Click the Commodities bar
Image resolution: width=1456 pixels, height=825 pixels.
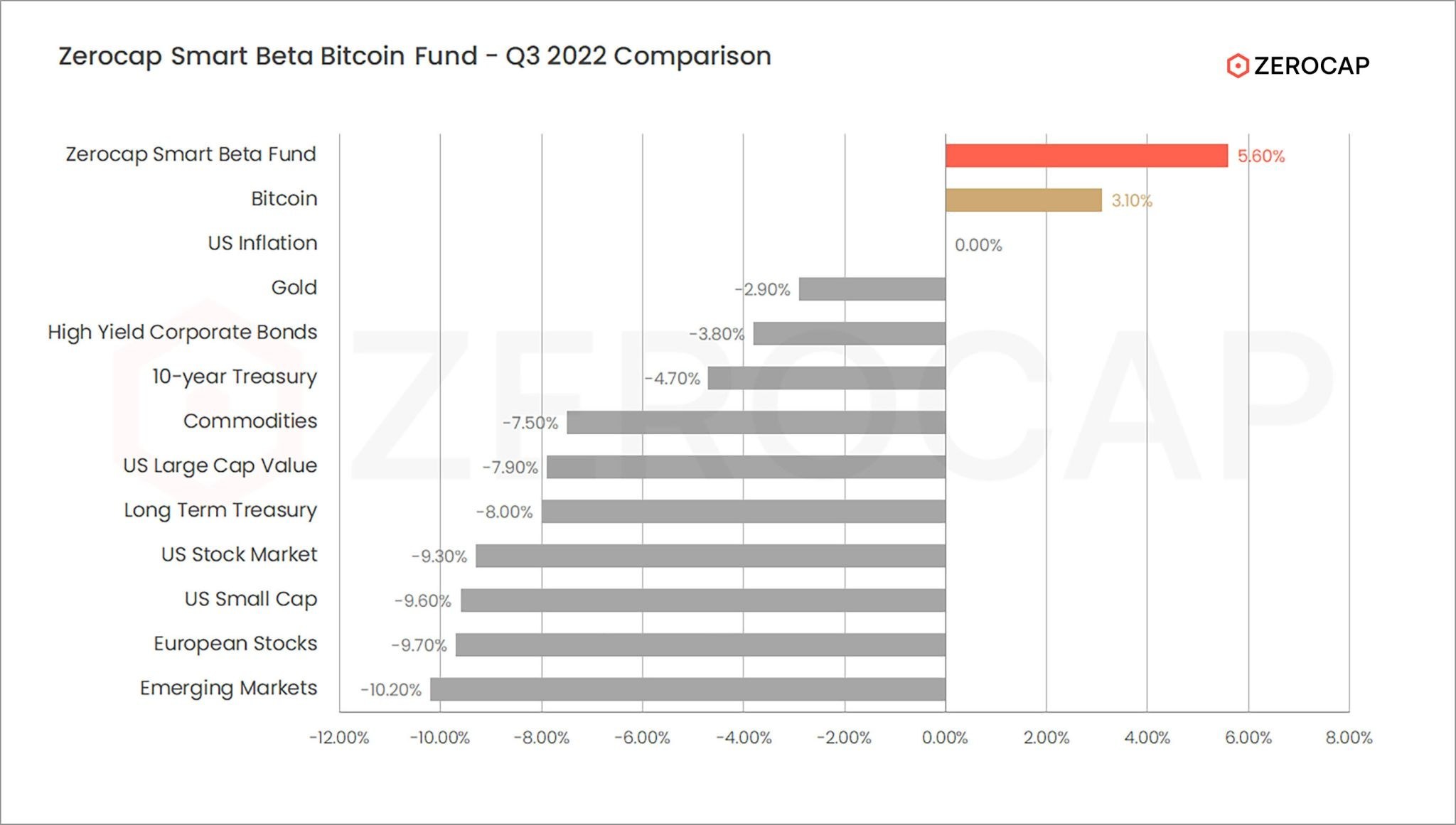(x=756, y=423)
